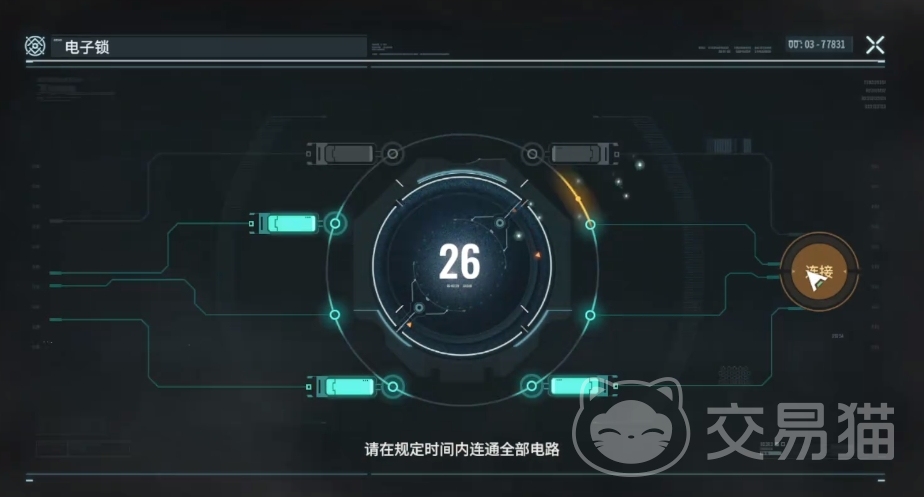This screenshot has width=924, height=497.
Task: Click the dim top-right ring node
Action: pos(532,154)
